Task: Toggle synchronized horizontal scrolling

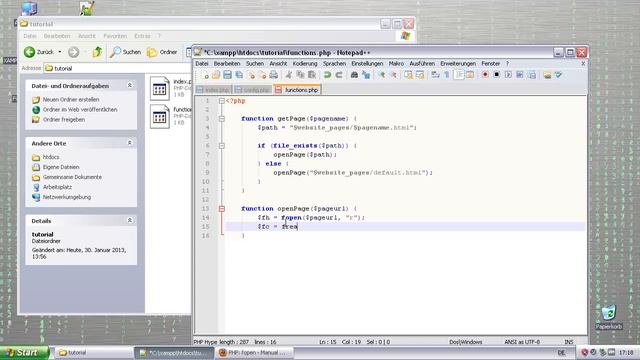Action: [420, 75]
